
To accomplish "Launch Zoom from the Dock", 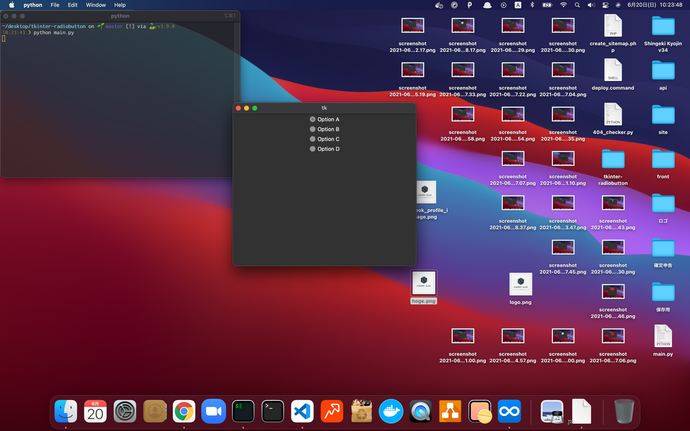I will (213, 411).
